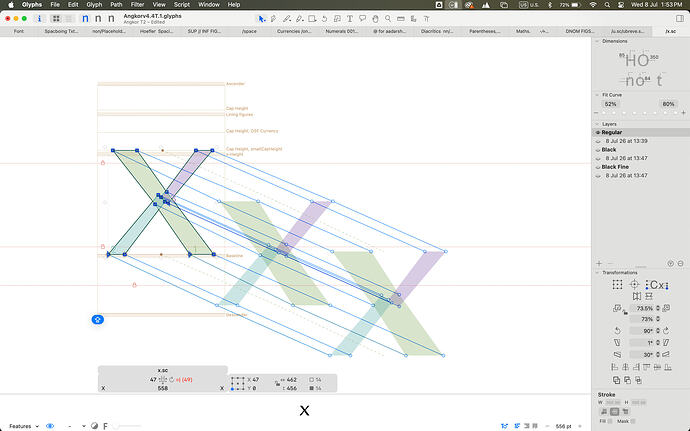Add a new layer with plus button
Viewport: 690px width, 431px height.
[x=599, y=263]
